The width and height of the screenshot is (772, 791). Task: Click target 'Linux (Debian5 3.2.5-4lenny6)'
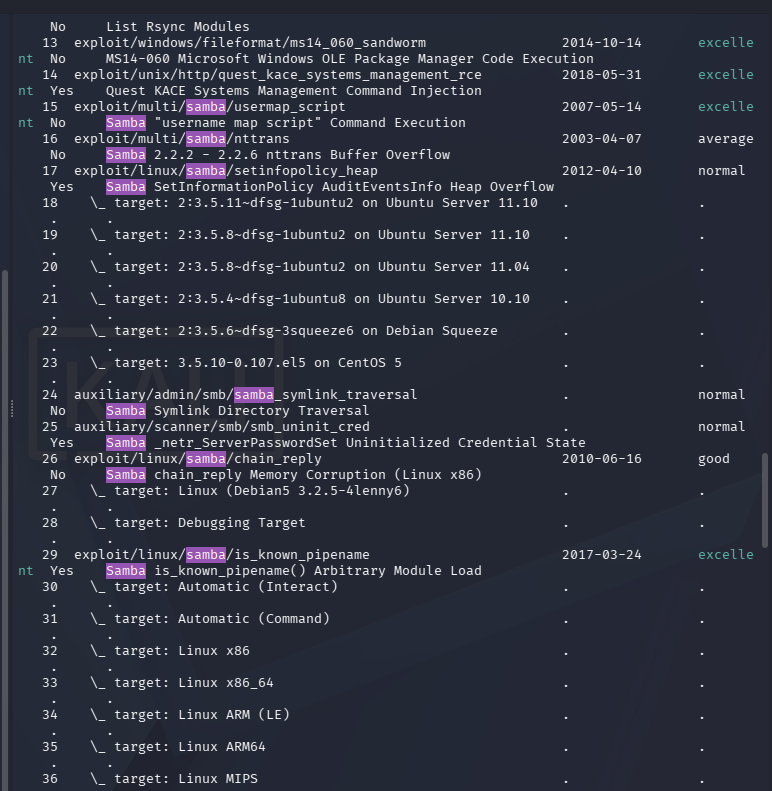[x=294, y=491]
